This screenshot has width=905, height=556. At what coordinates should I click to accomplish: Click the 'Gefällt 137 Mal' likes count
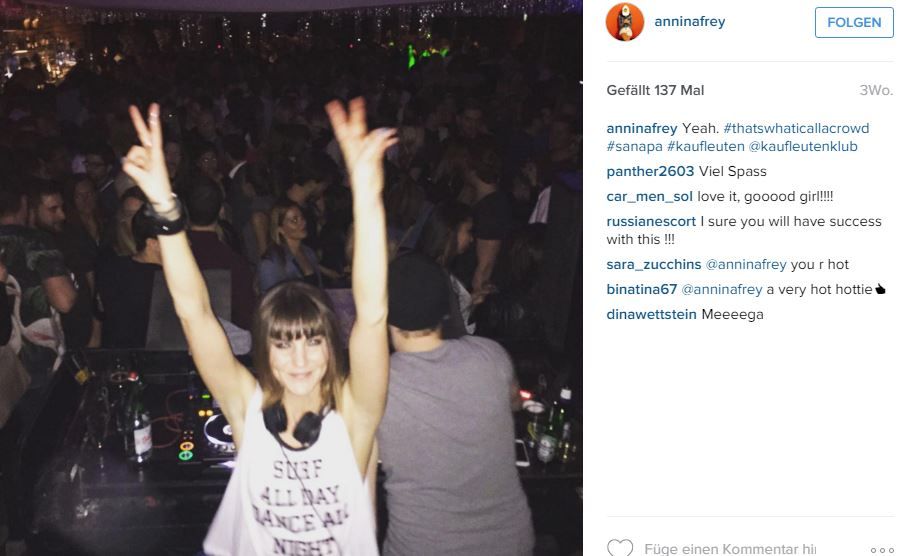tap(655, 91)
